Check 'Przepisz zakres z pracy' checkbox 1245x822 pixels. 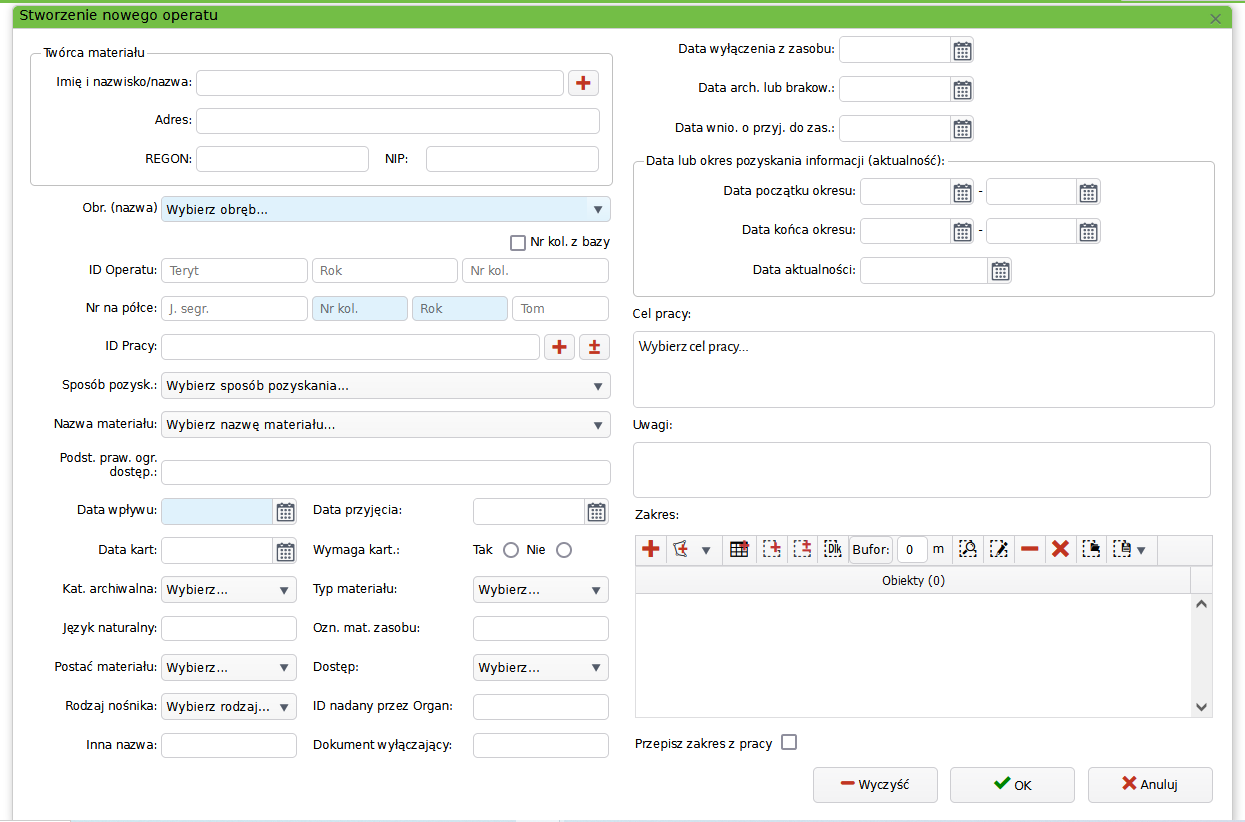click(789, 742)
